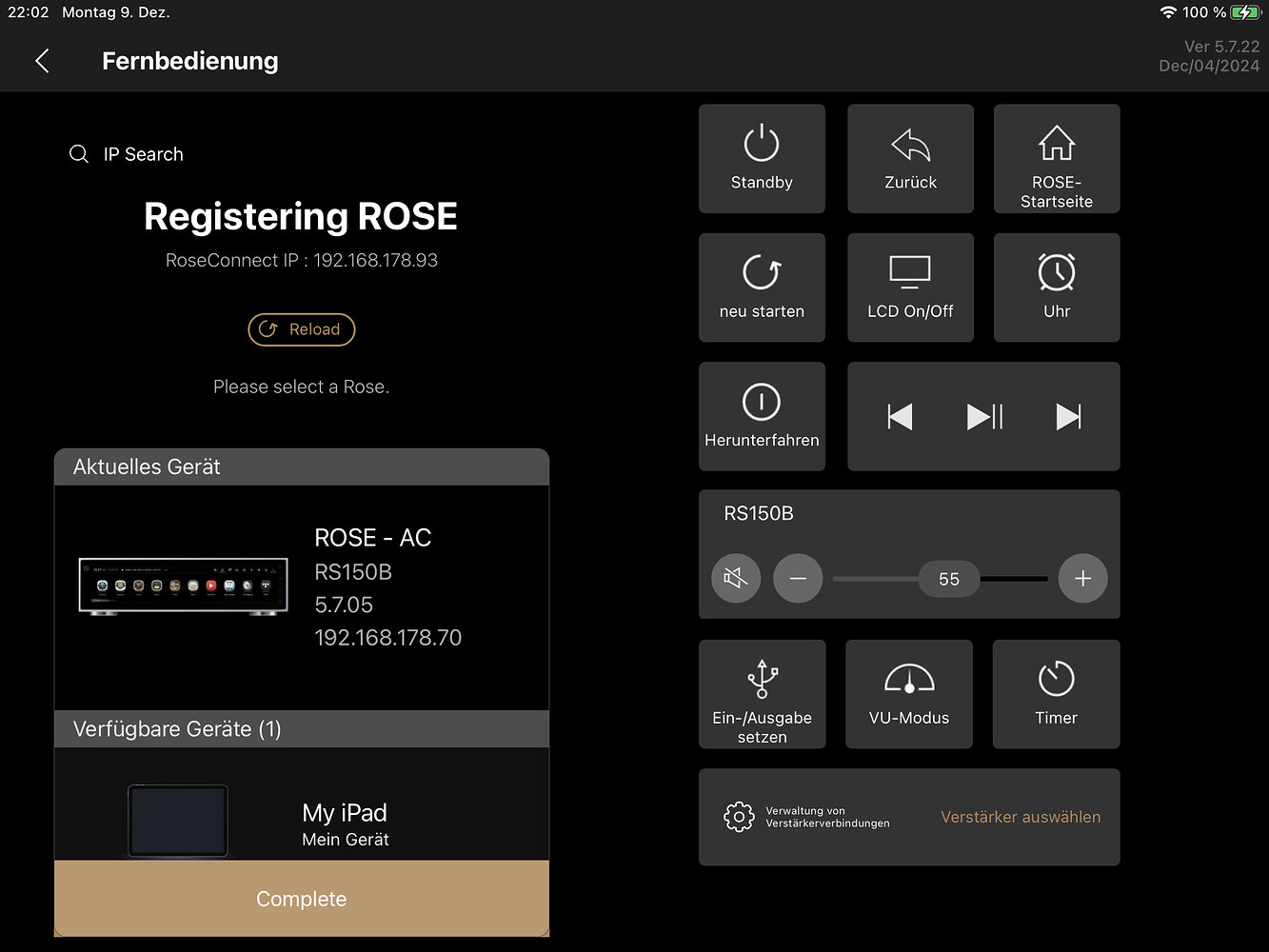Viewport: 1269px width, 952px height.
Task: Toggle LCD On/Off
Action: pos(910,288)
